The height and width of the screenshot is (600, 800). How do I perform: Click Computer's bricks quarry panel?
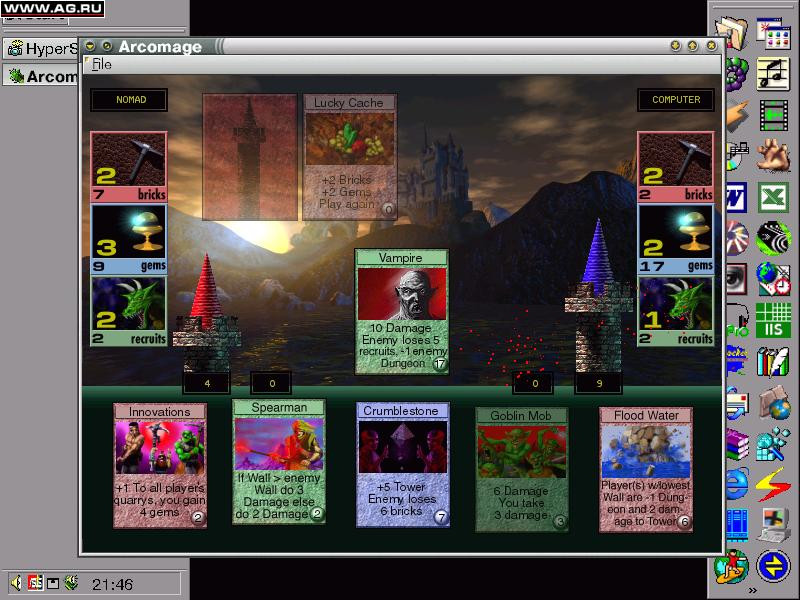[676, 167]
